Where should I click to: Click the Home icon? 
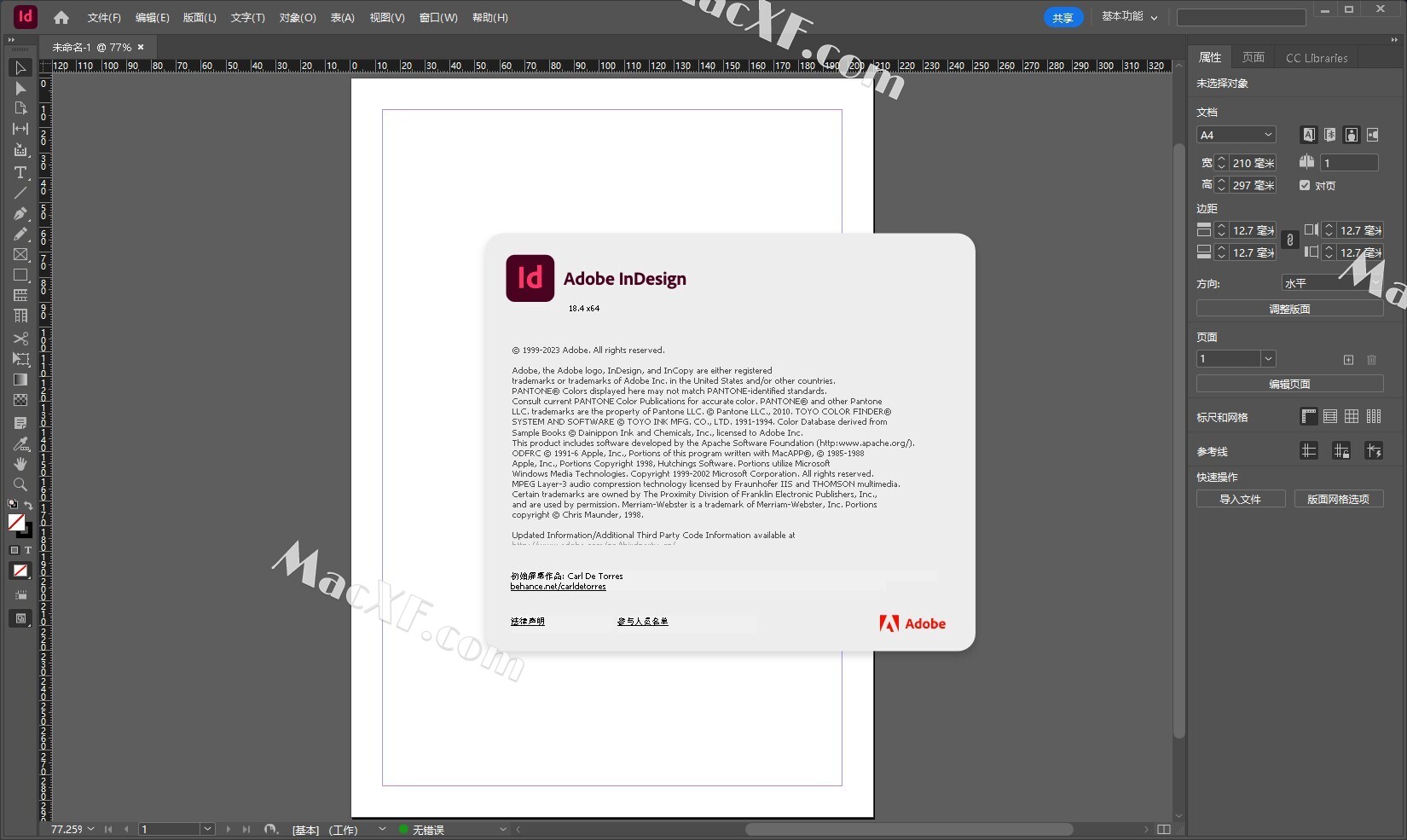click(x=61, y=17)
